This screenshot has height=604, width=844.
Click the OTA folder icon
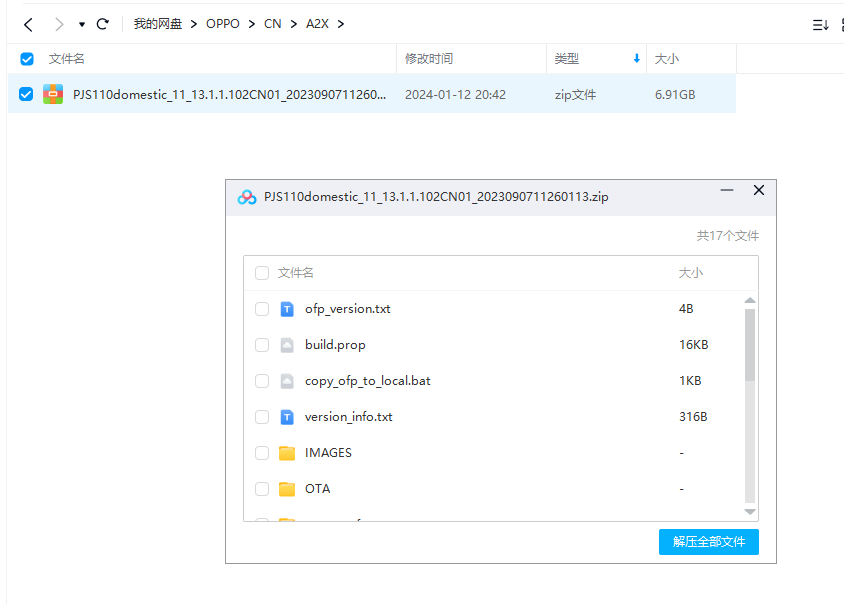coord(287,489)
